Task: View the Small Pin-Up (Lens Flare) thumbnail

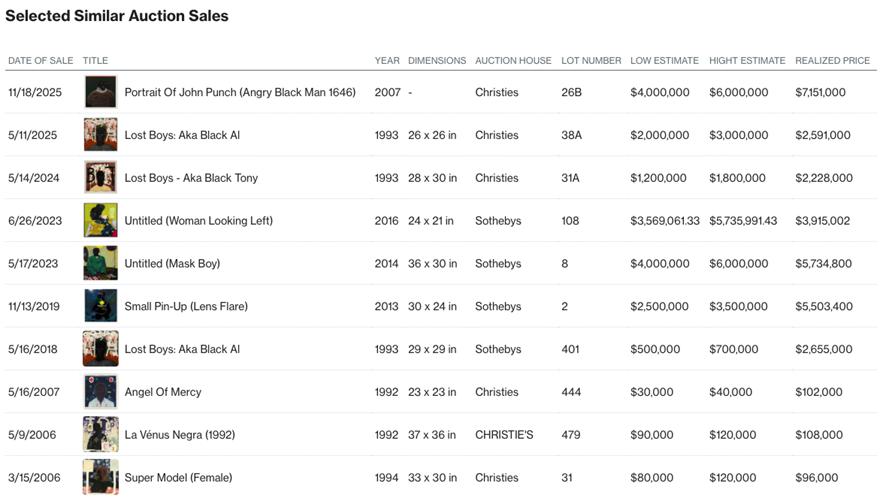Action: pos(100,306)
